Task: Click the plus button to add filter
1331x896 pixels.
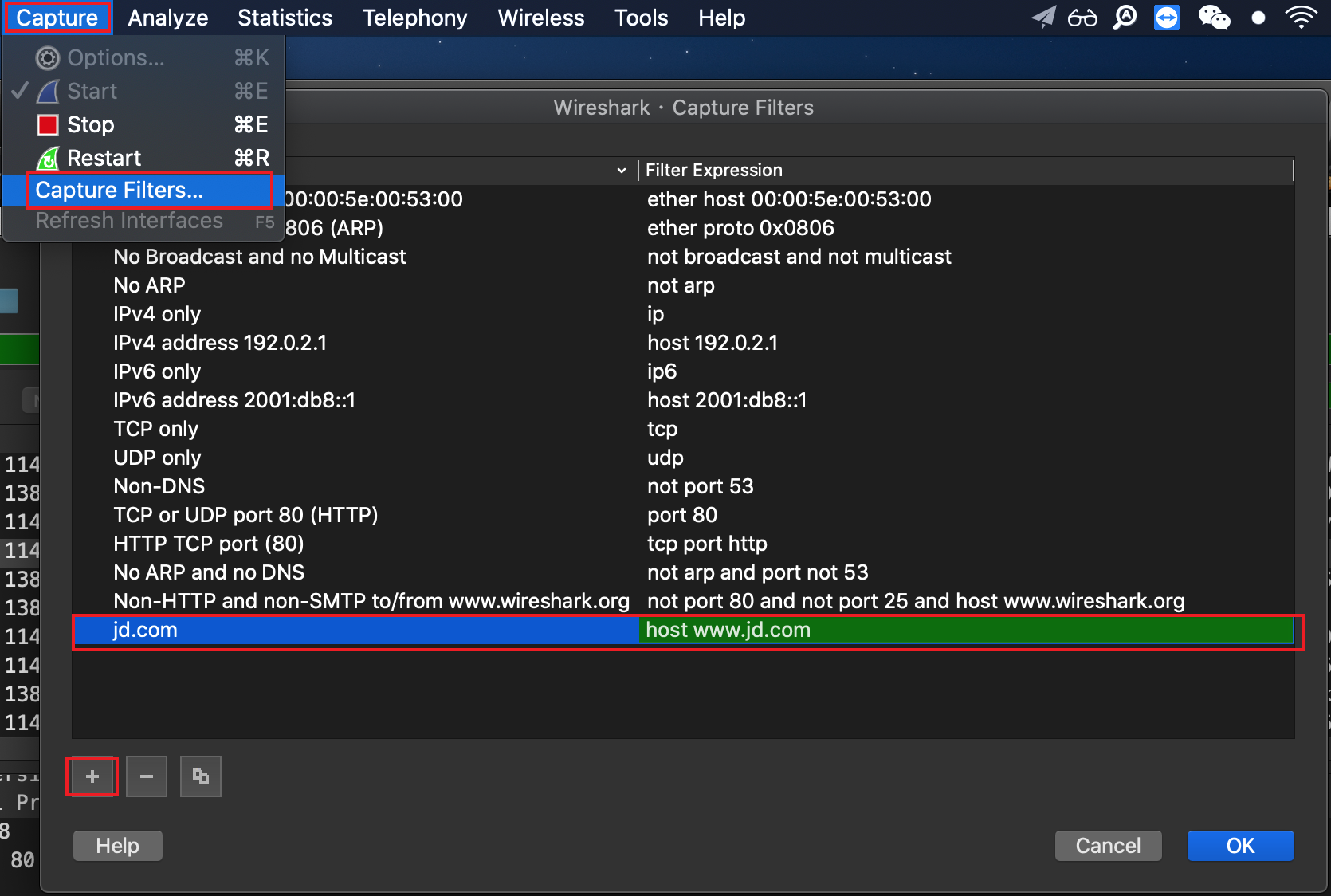Action: (92, 776)
